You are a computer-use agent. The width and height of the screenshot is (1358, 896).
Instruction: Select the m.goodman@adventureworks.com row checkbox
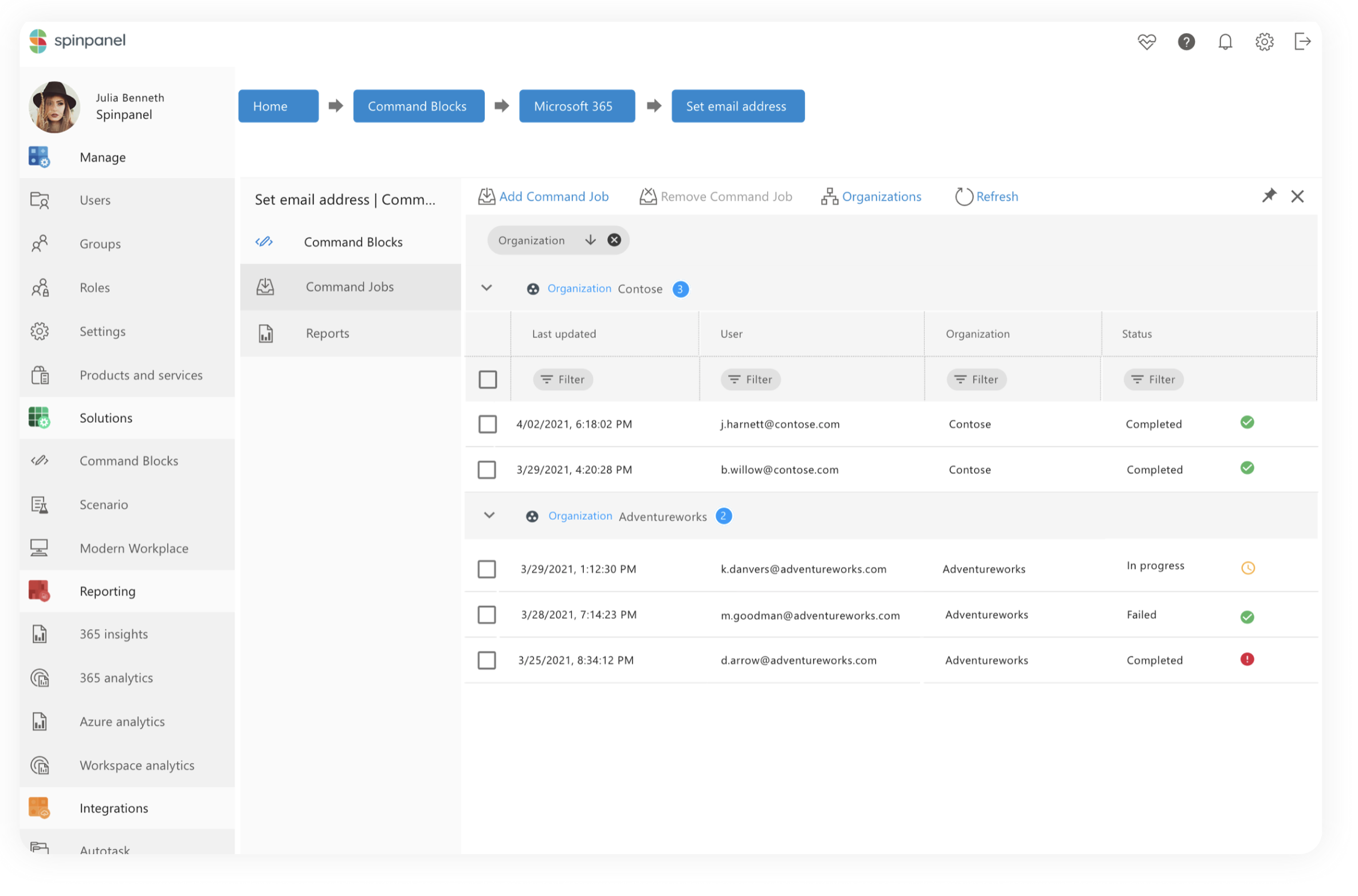(x=486, y=614)
